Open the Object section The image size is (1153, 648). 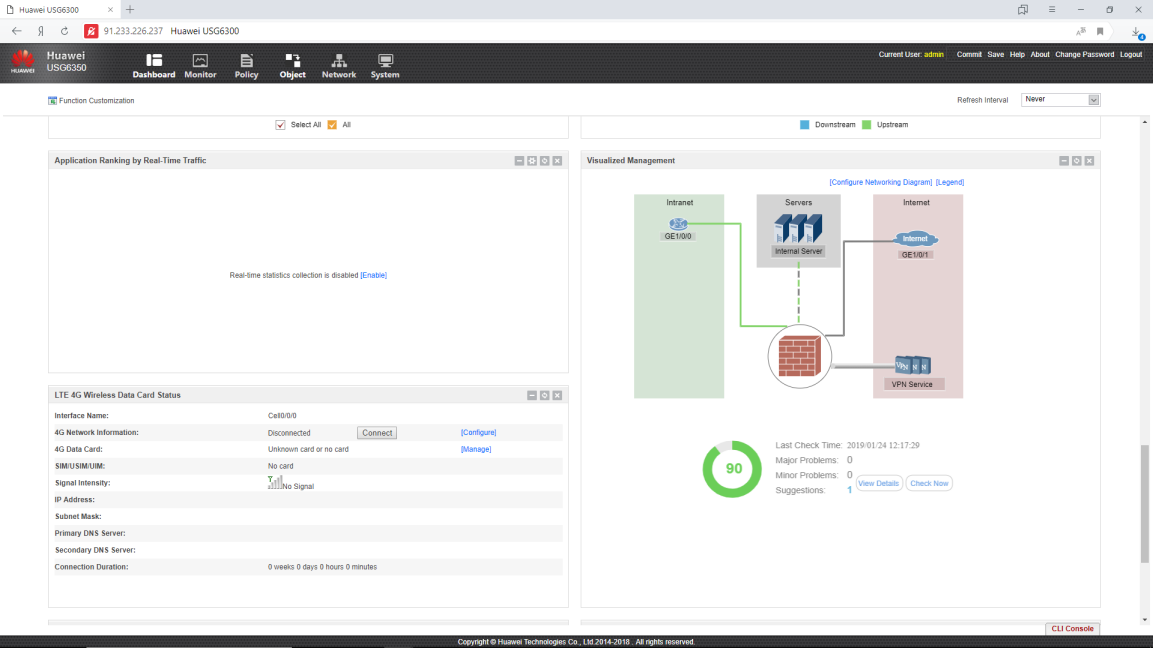pyautogui.click(x=293, y=65)
